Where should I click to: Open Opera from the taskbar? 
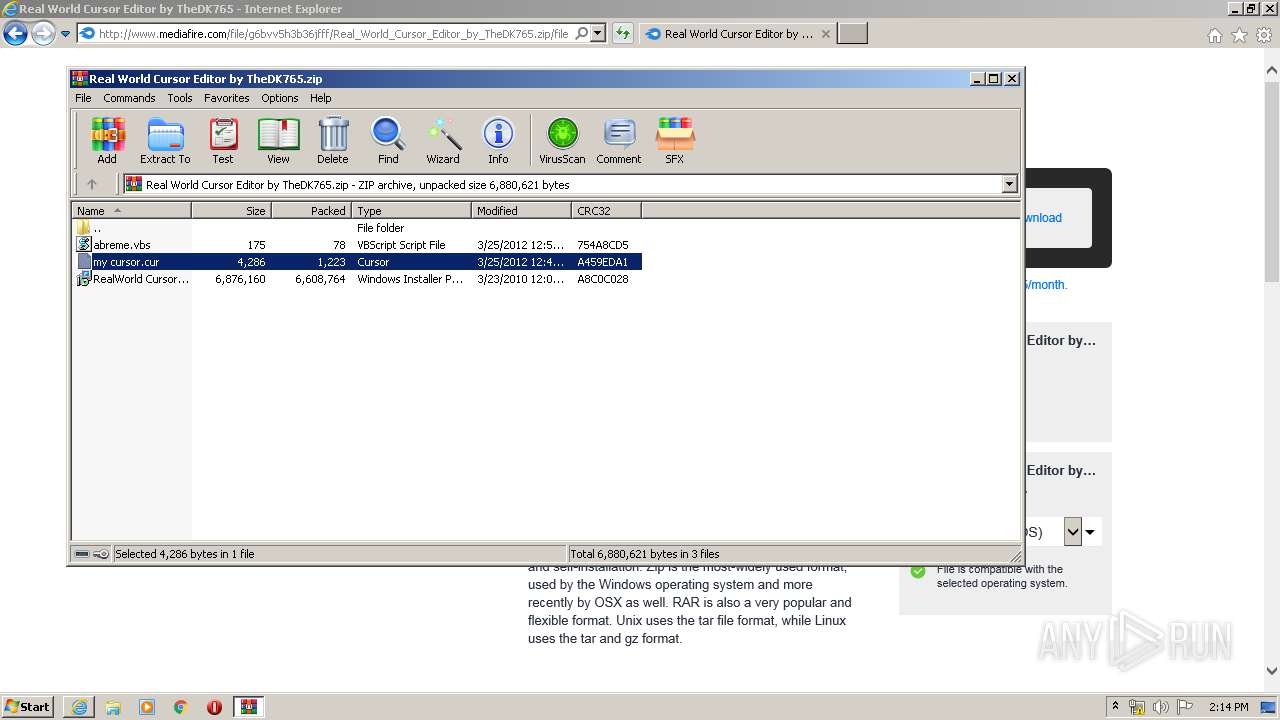click(x=214, y=707)
